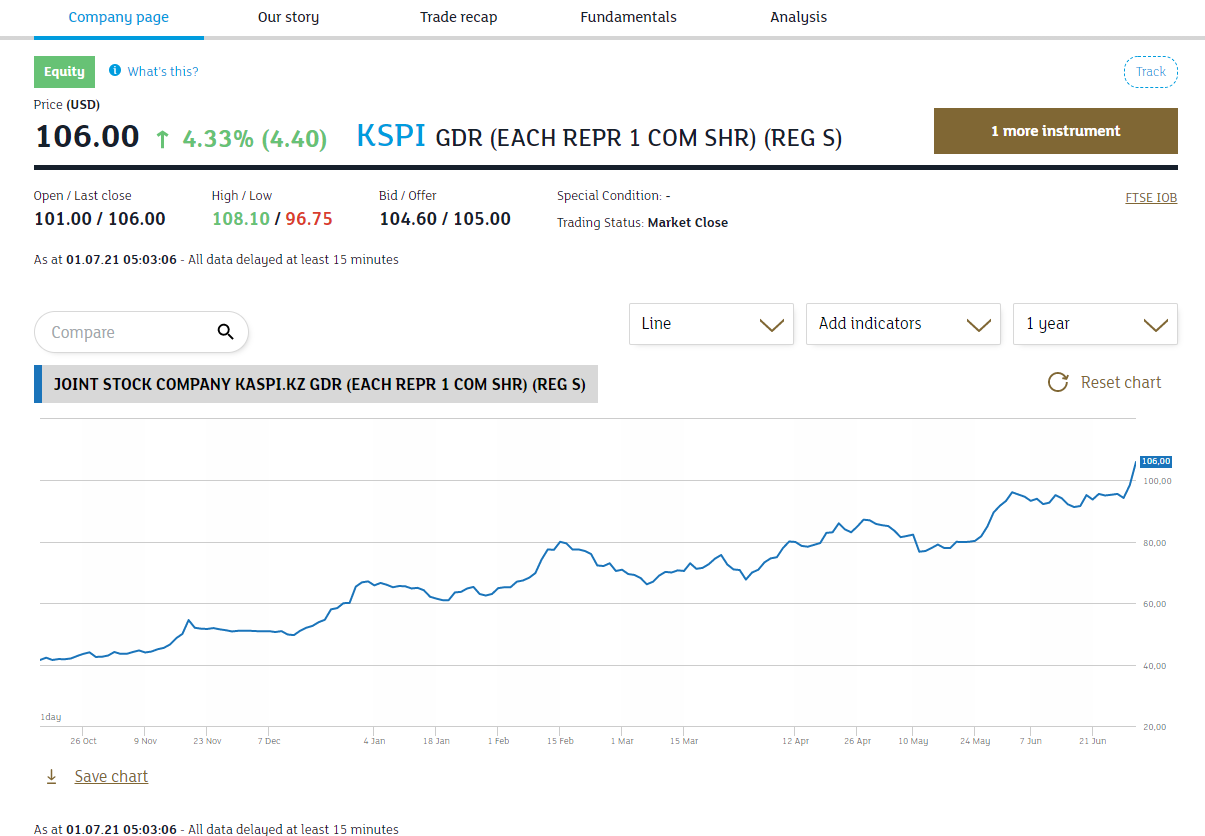This screenshot has height=836, width=1205.
Task: Click the 15 Mar date label on chart axis
Action: point(684,741)
